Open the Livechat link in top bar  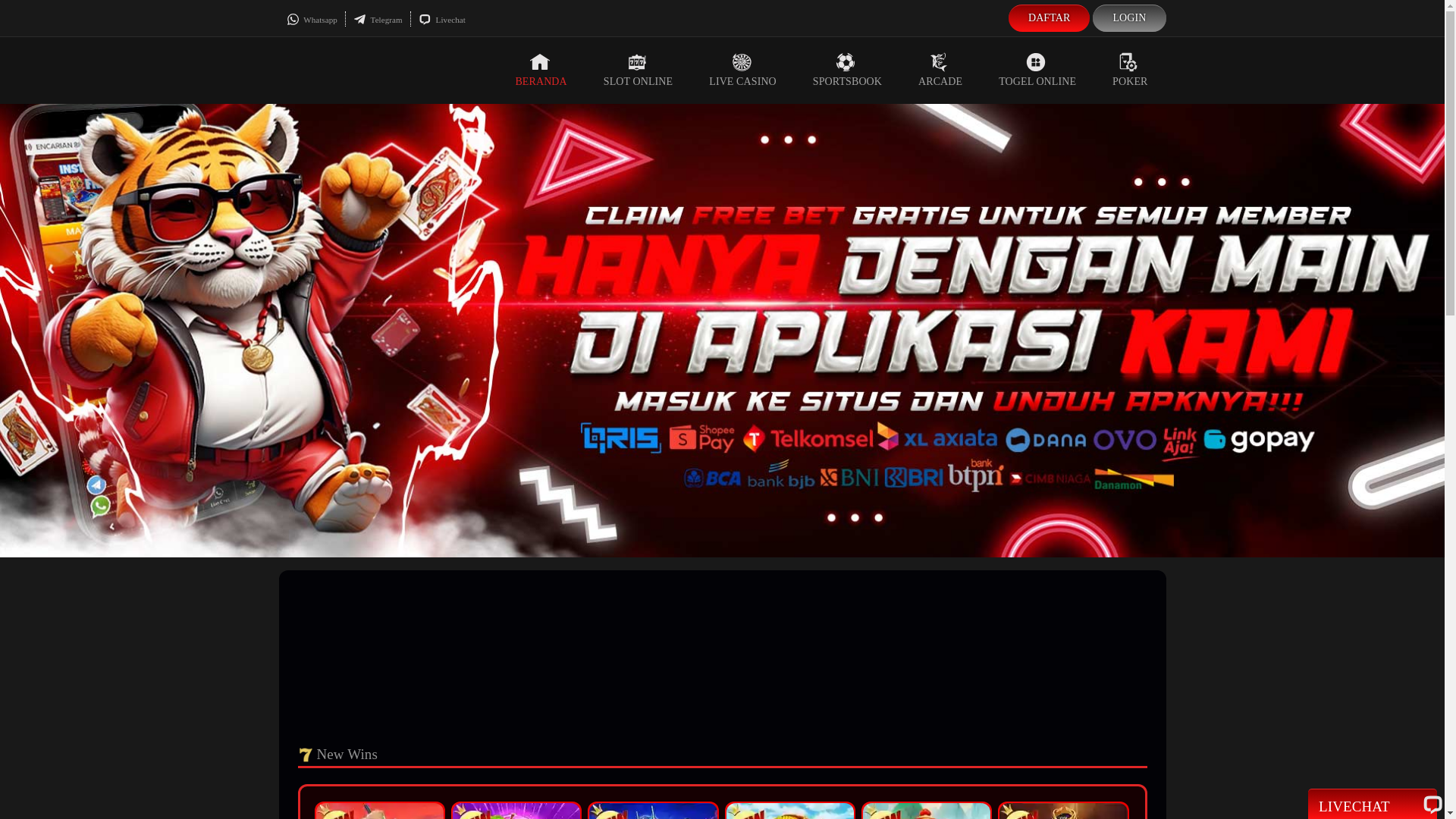pos(442,20)
